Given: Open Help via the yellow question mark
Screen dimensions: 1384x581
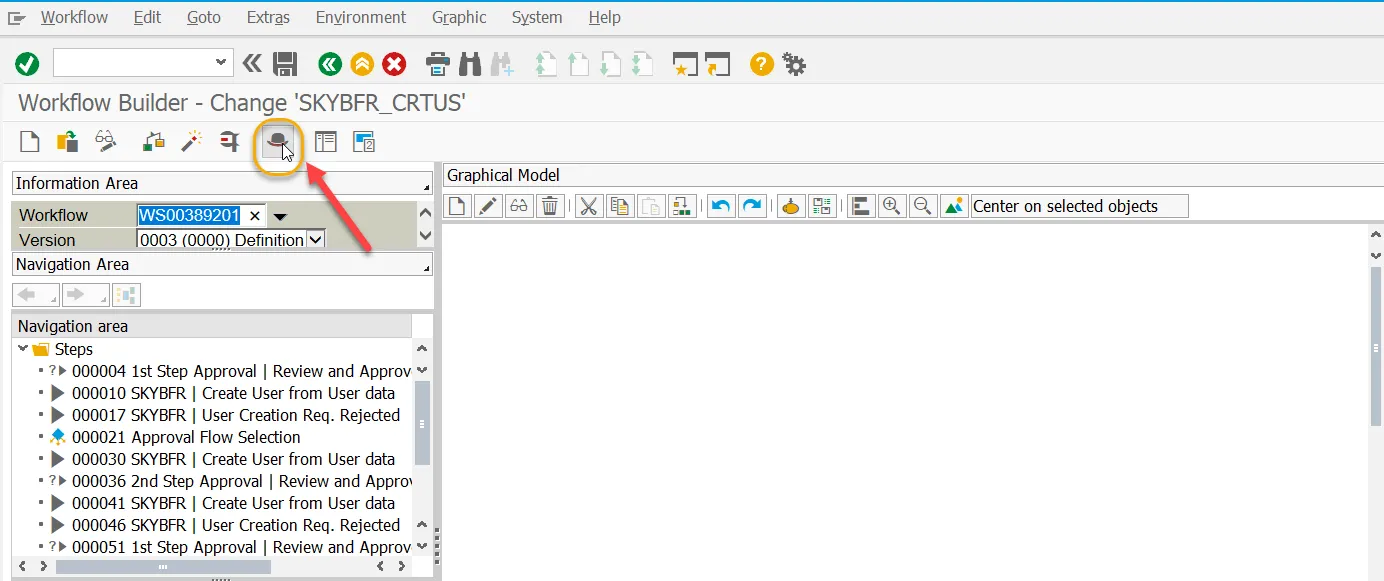Looking at the screenshot, I should tap(762, 65).
